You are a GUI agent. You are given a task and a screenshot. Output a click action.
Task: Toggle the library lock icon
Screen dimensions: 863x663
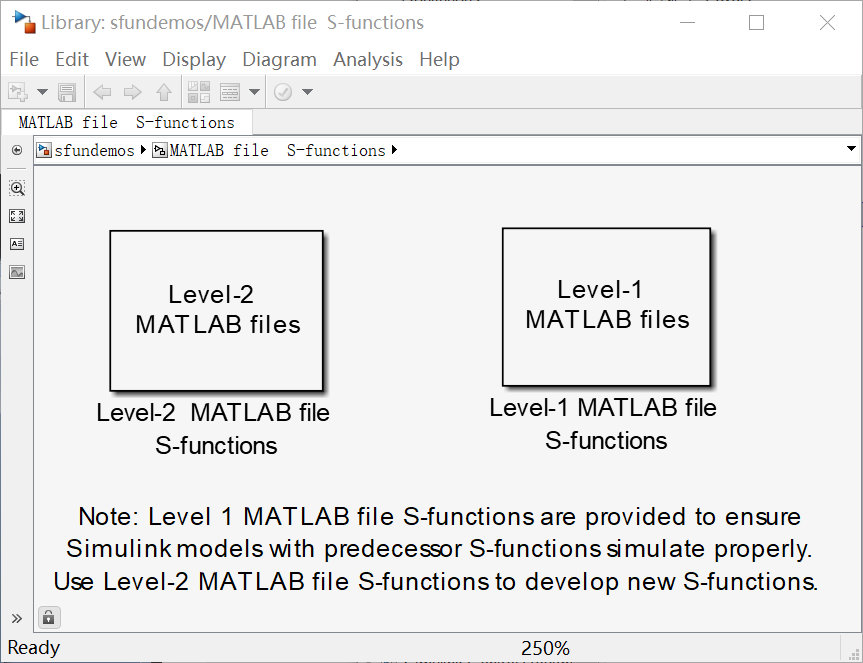tap(48, 617)
